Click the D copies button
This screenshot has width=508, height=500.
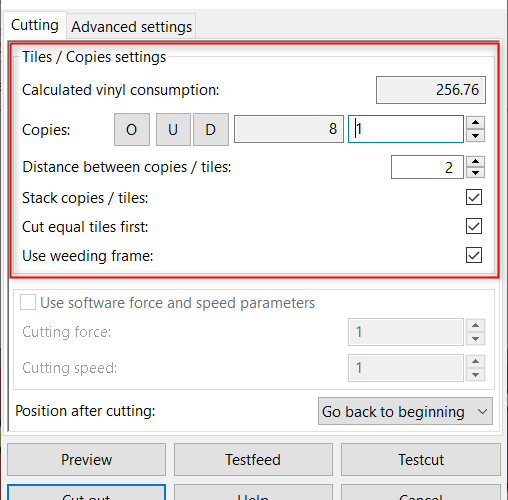211,129
